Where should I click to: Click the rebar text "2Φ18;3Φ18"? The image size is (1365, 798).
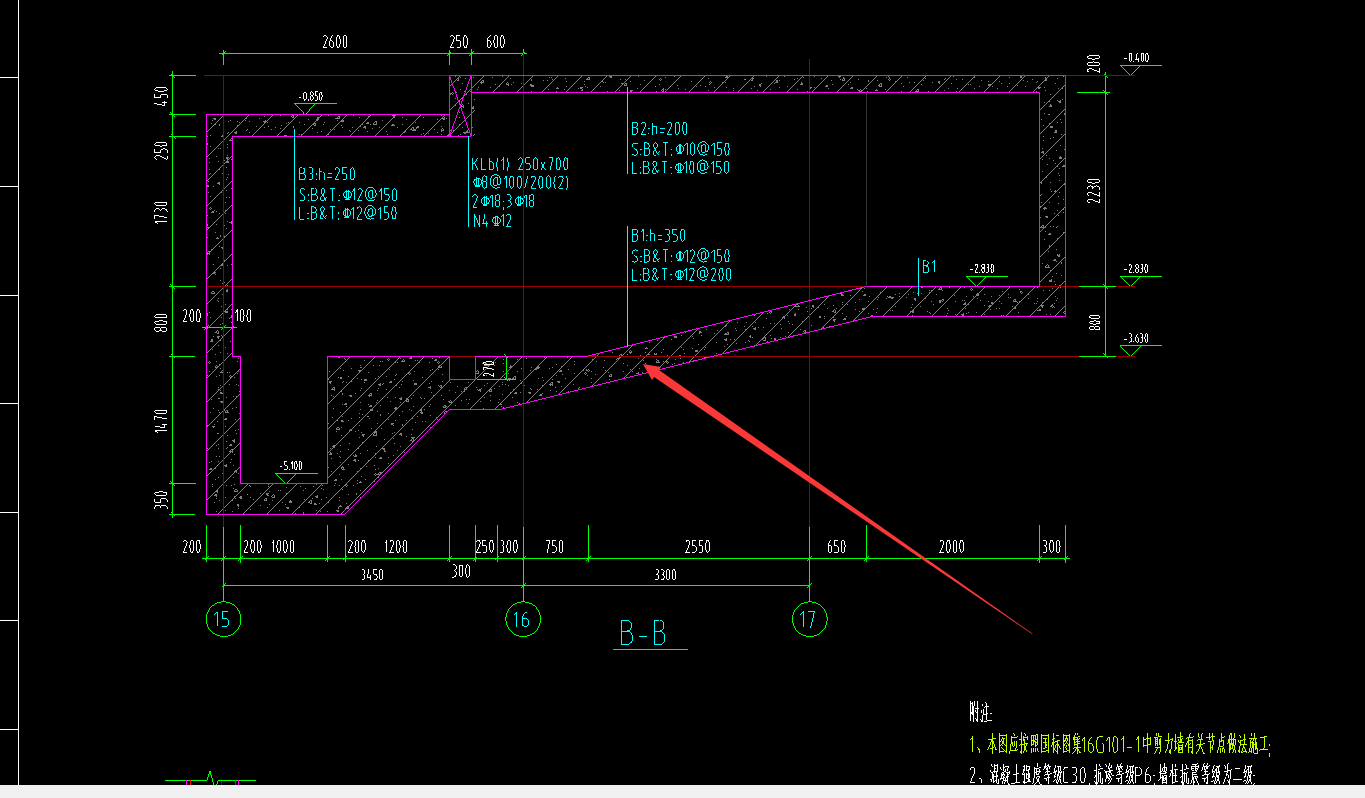(503, 201)
